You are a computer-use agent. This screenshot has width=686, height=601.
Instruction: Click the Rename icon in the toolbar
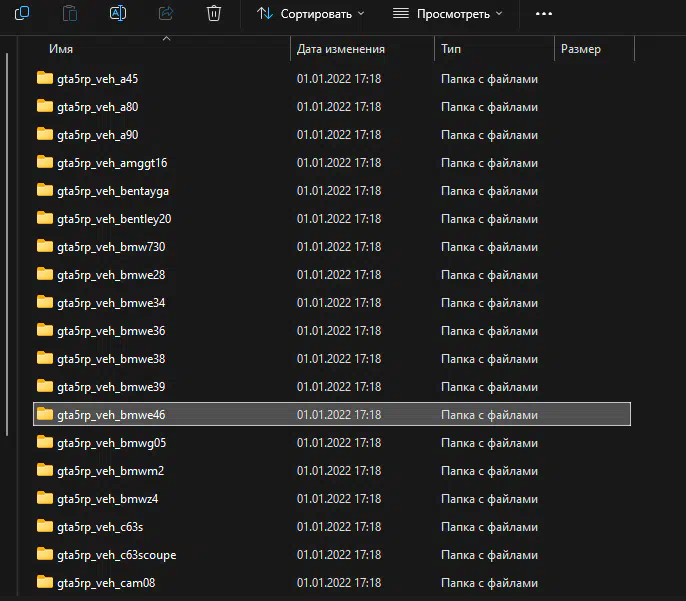(118, 13)
